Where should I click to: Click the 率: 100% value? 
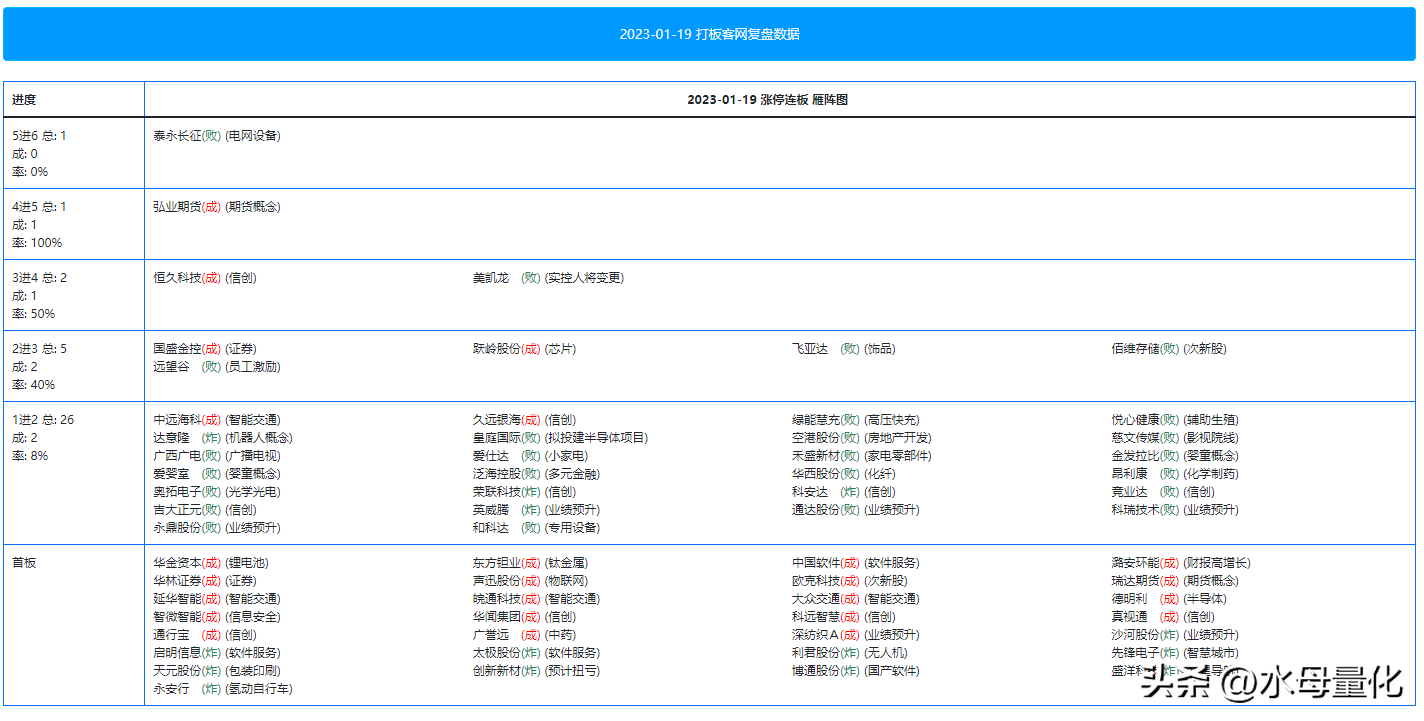pos(37,243)
